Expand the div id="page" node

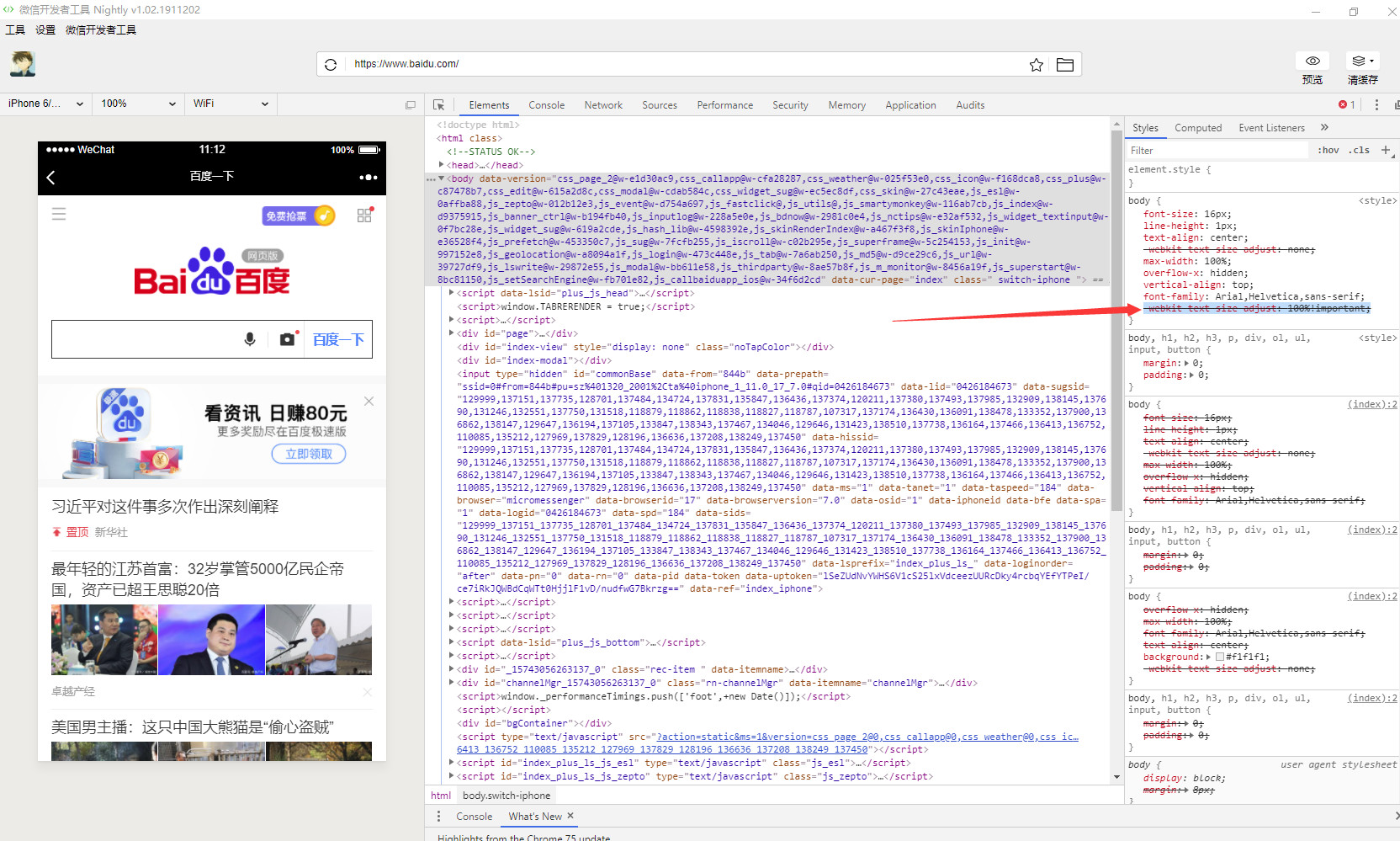click(452, 333)
